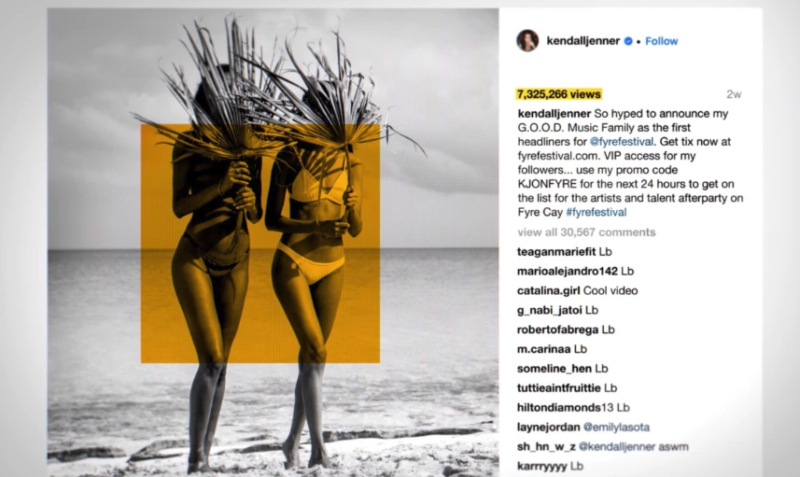Open robertofabrega commenter profile
800x477 pixels.
(x=558, y=330)
